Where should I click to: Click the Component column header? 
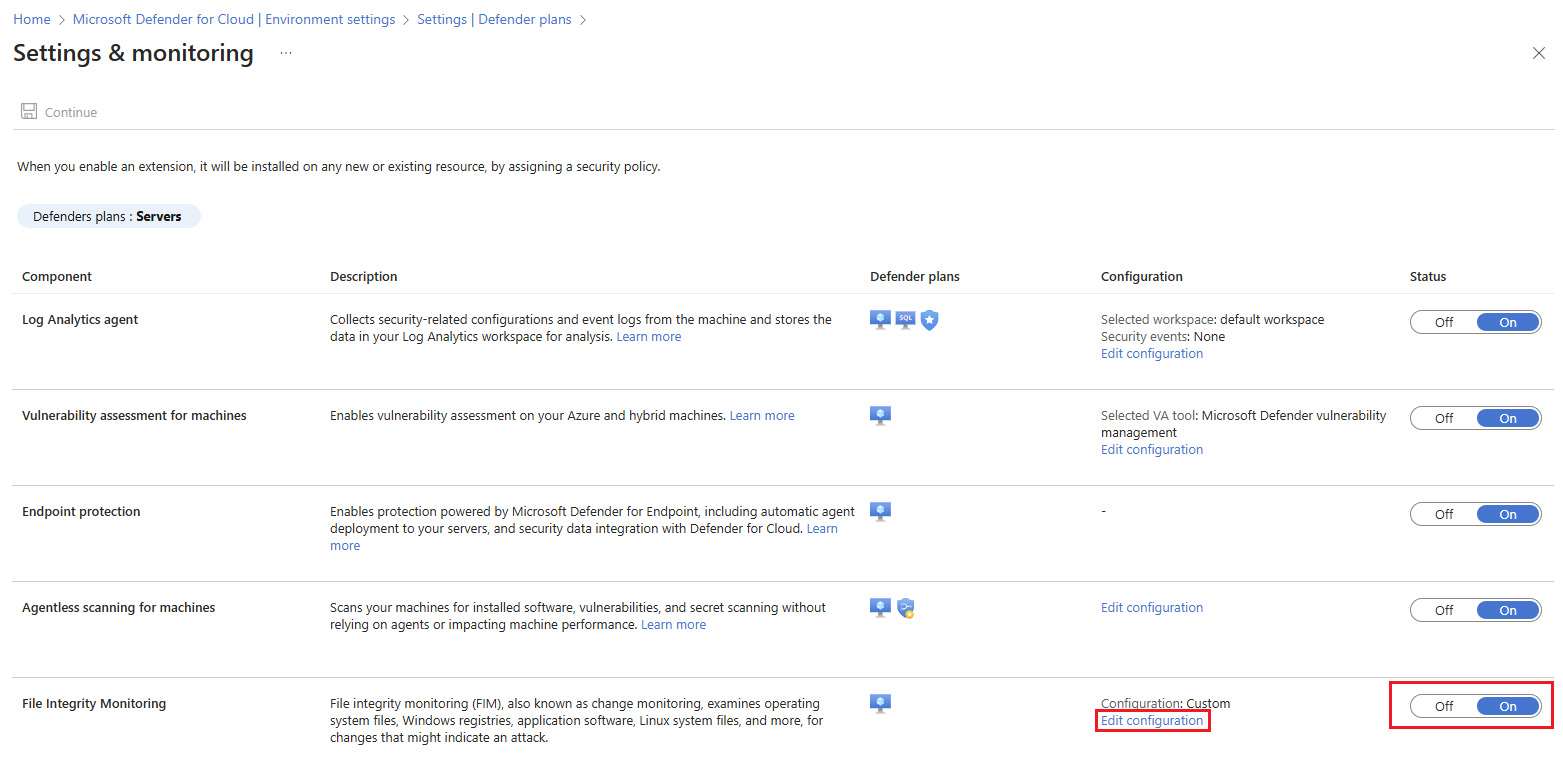coord(57,276)
